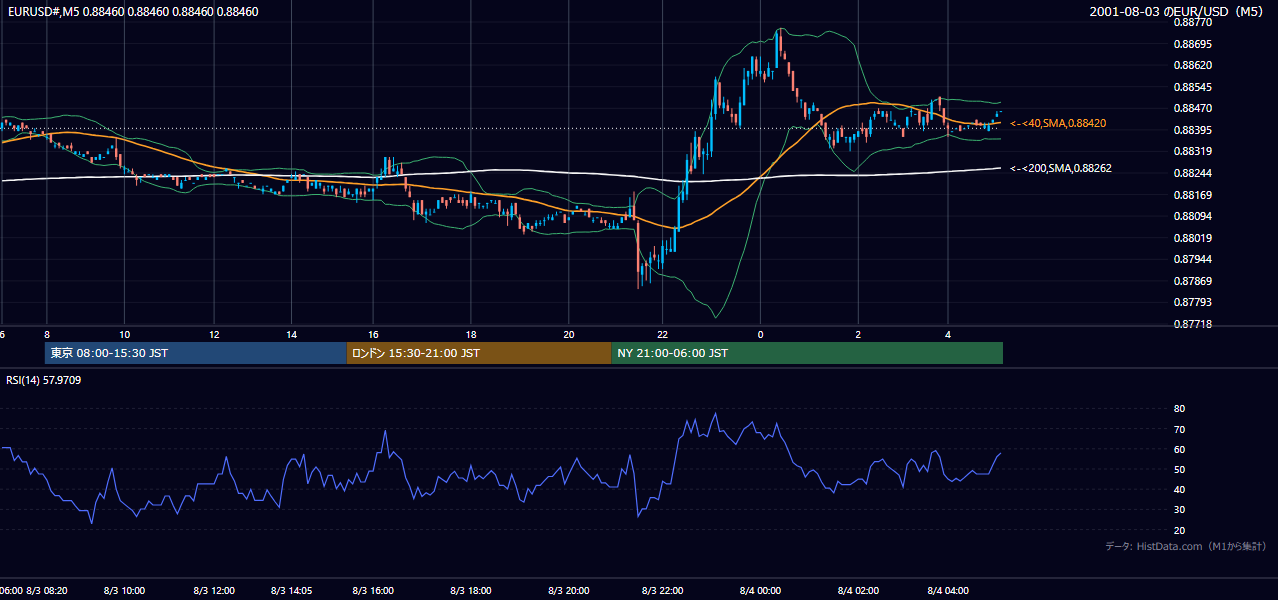Click hour marker 10 under the price chart

pyautogui.click(x=124, y=334)
